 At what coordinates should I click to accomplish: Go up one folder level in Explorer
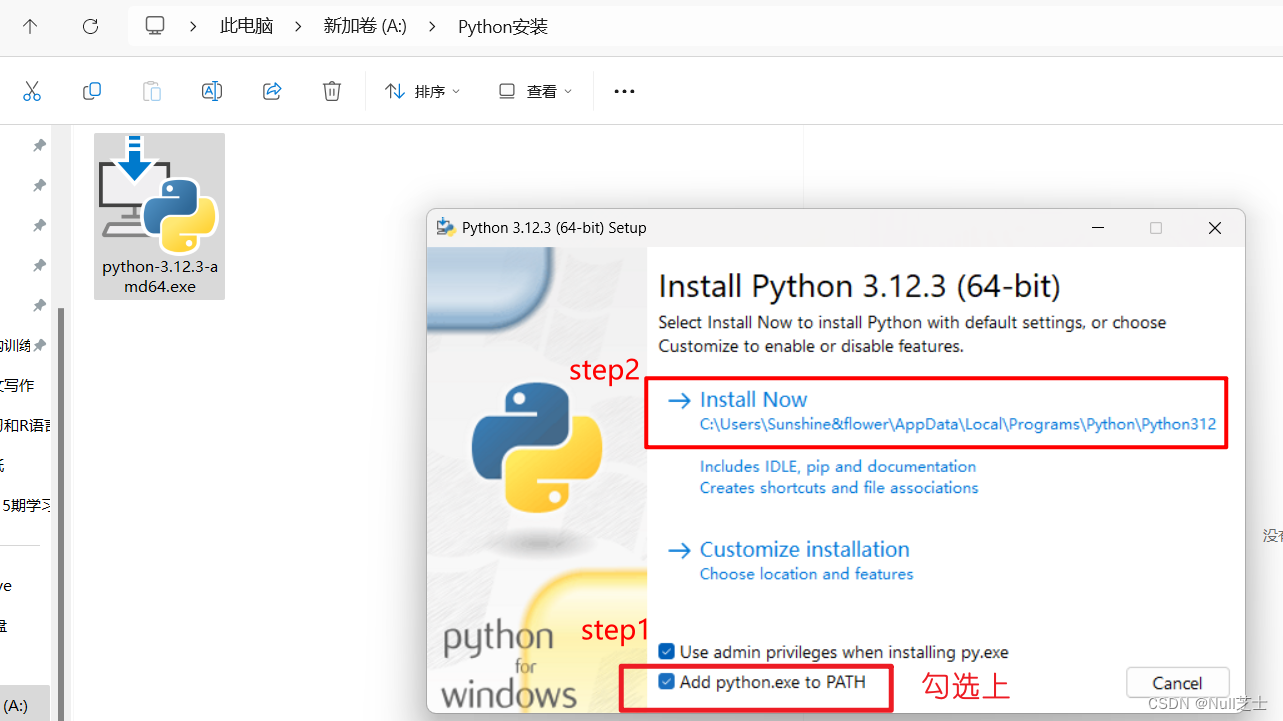[x=30, y=27]
